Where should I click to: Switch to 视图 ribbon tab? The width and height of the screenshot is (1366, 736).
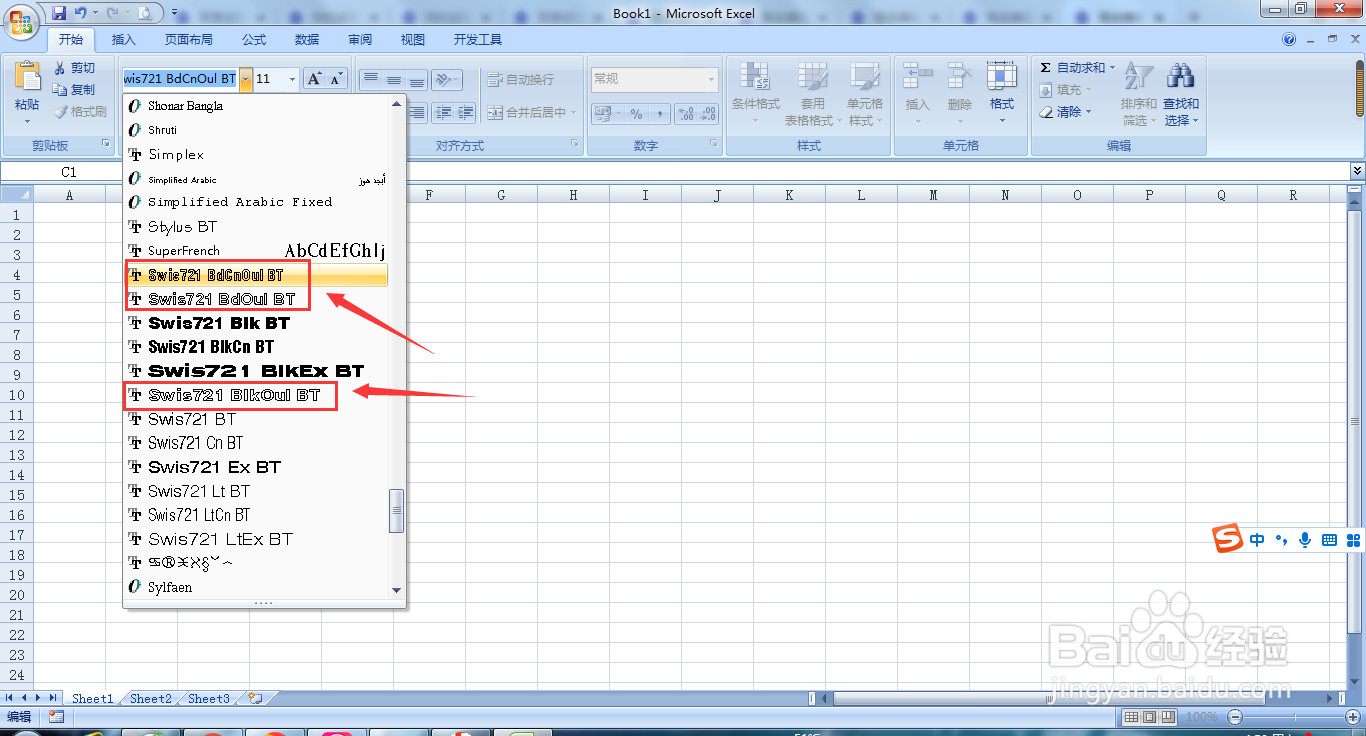tap(413, 40)
